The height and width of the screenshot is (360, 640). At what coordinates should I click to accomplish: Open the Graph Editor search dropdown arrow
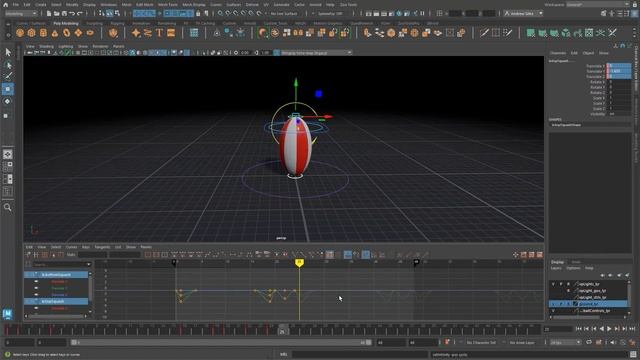pos(88,264)
